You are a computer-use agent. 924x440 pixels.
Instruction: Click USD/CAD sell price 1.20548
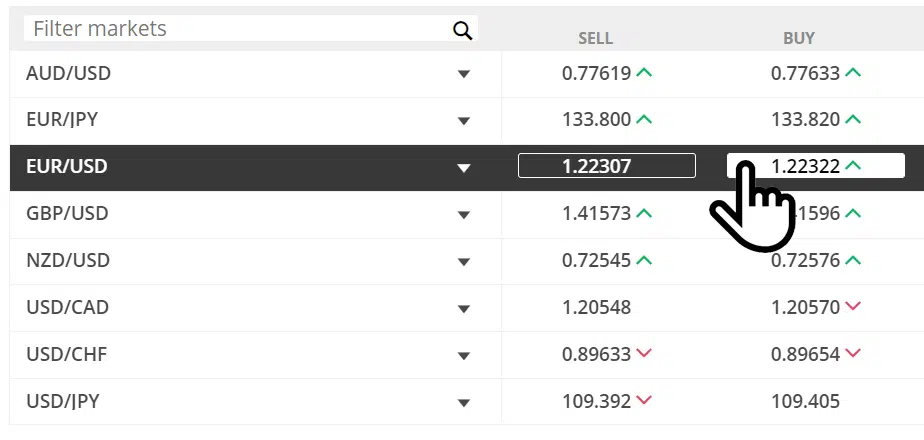(596, 307)
